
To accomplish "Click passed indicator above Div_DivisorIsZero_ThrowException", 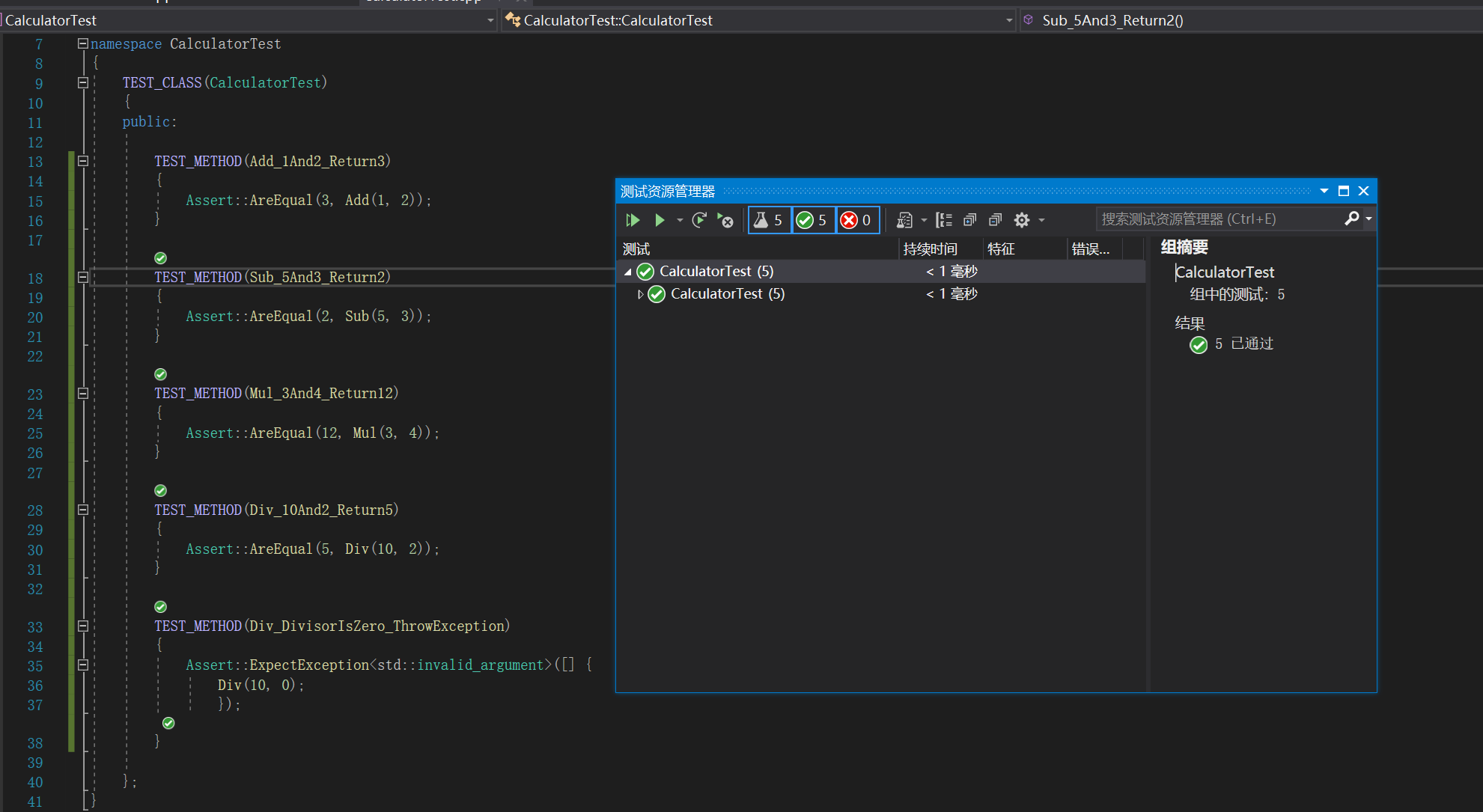I will pos(160,607).
